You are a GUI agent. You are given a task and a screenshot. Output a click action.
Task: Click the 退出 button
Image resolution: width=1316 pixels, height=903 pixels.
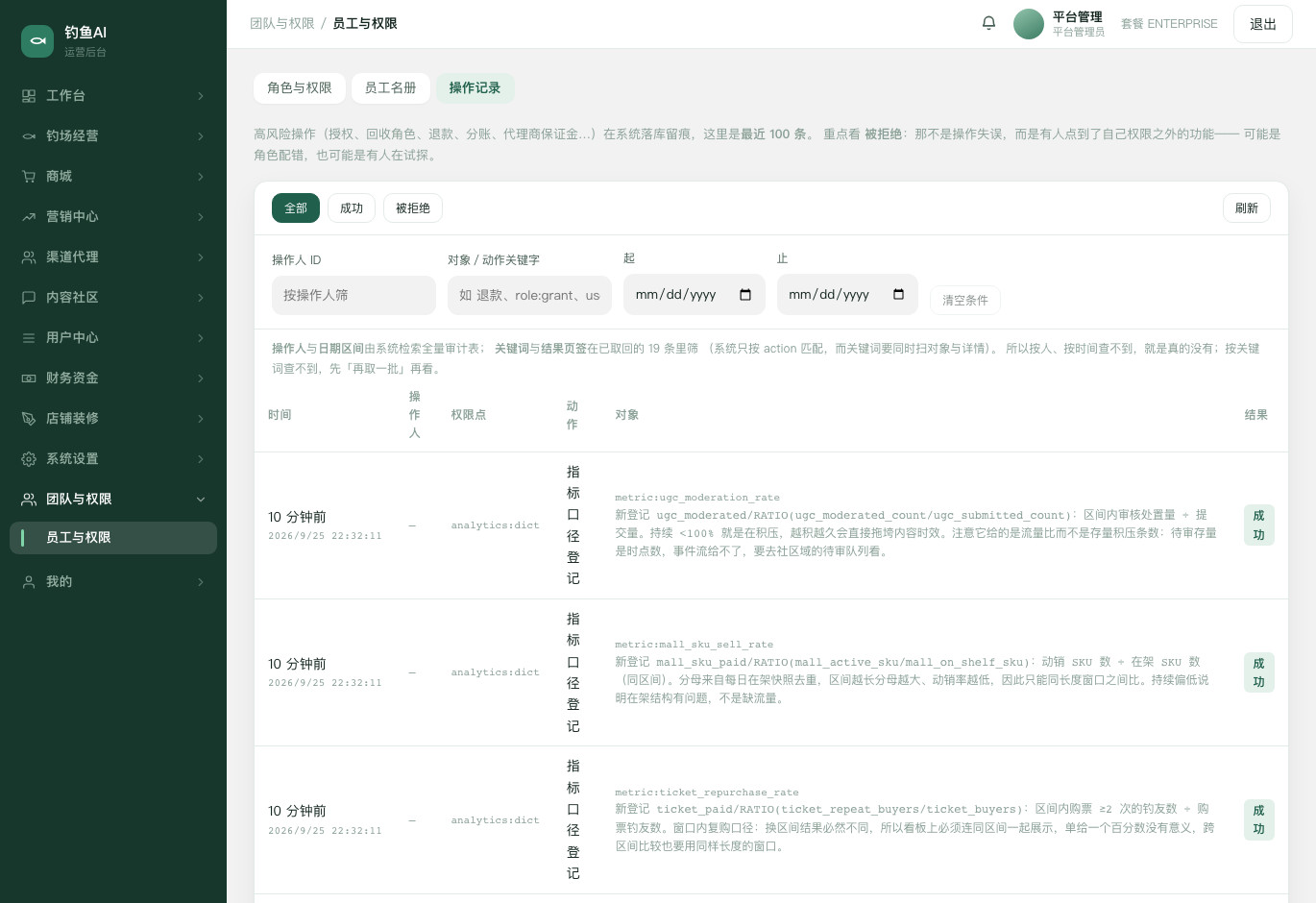[1263, 24]
